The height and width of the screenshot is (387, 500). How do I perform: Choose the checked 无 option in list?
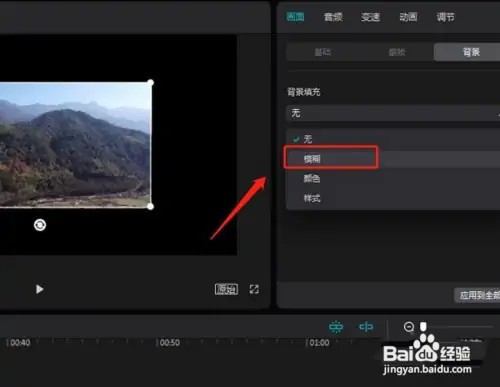[x=393, y=139]
